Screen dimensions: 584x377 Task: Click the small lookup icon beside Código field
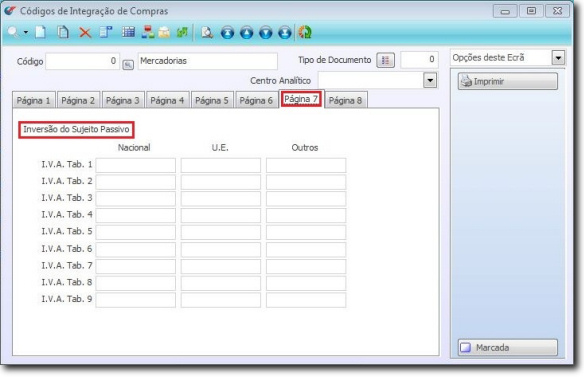[x=128, y=65]
